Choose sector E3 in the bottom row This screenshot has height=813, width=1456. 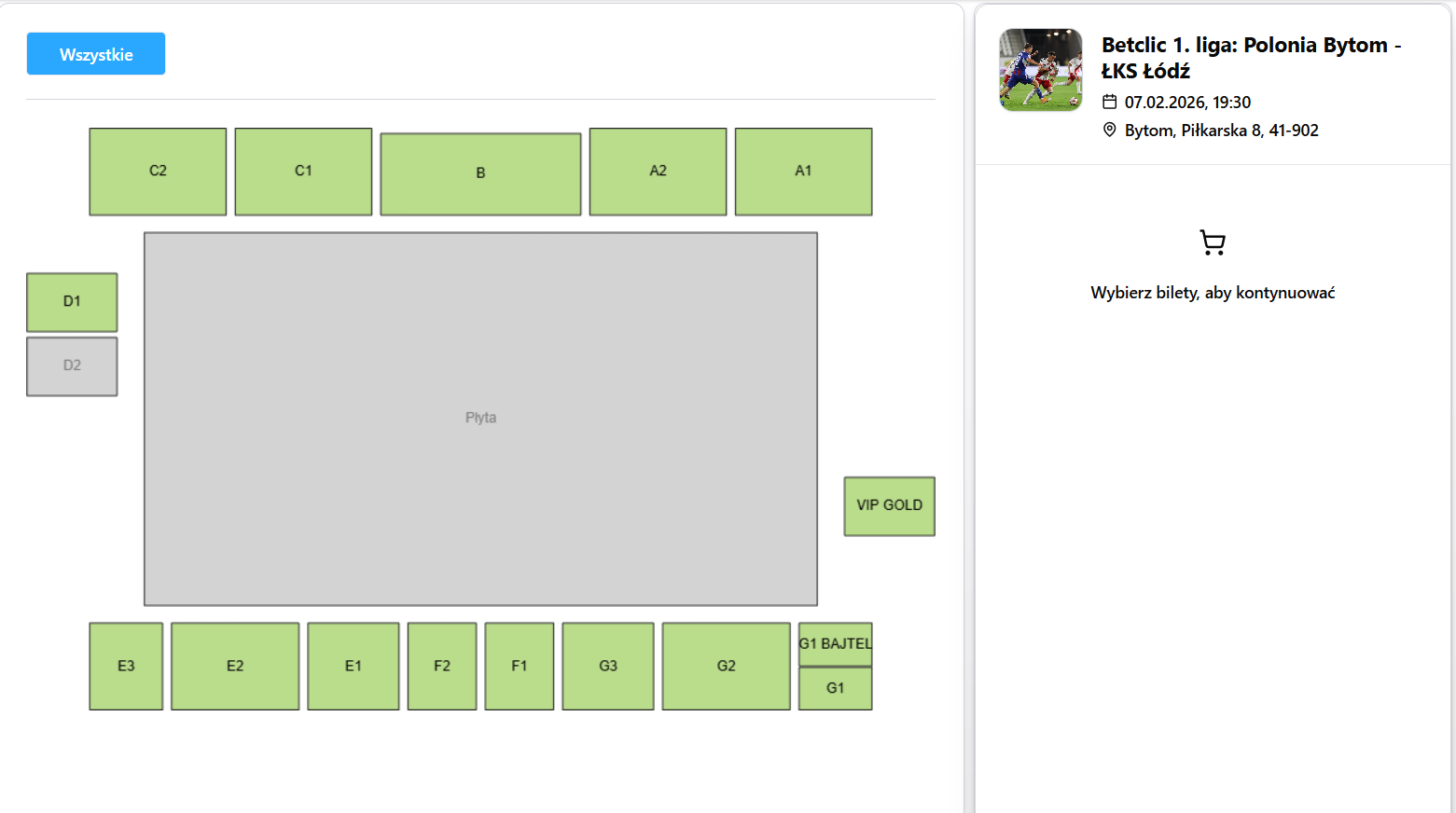tap(126, 667)
